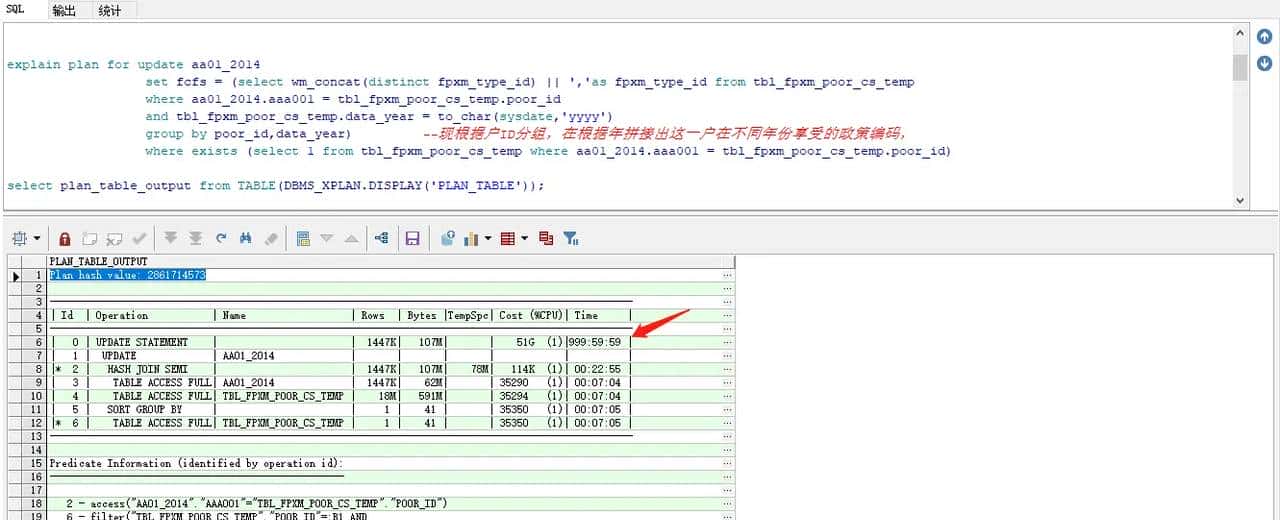Click the eraser clear record icon

pyautogui.click(x=270, y=238)
